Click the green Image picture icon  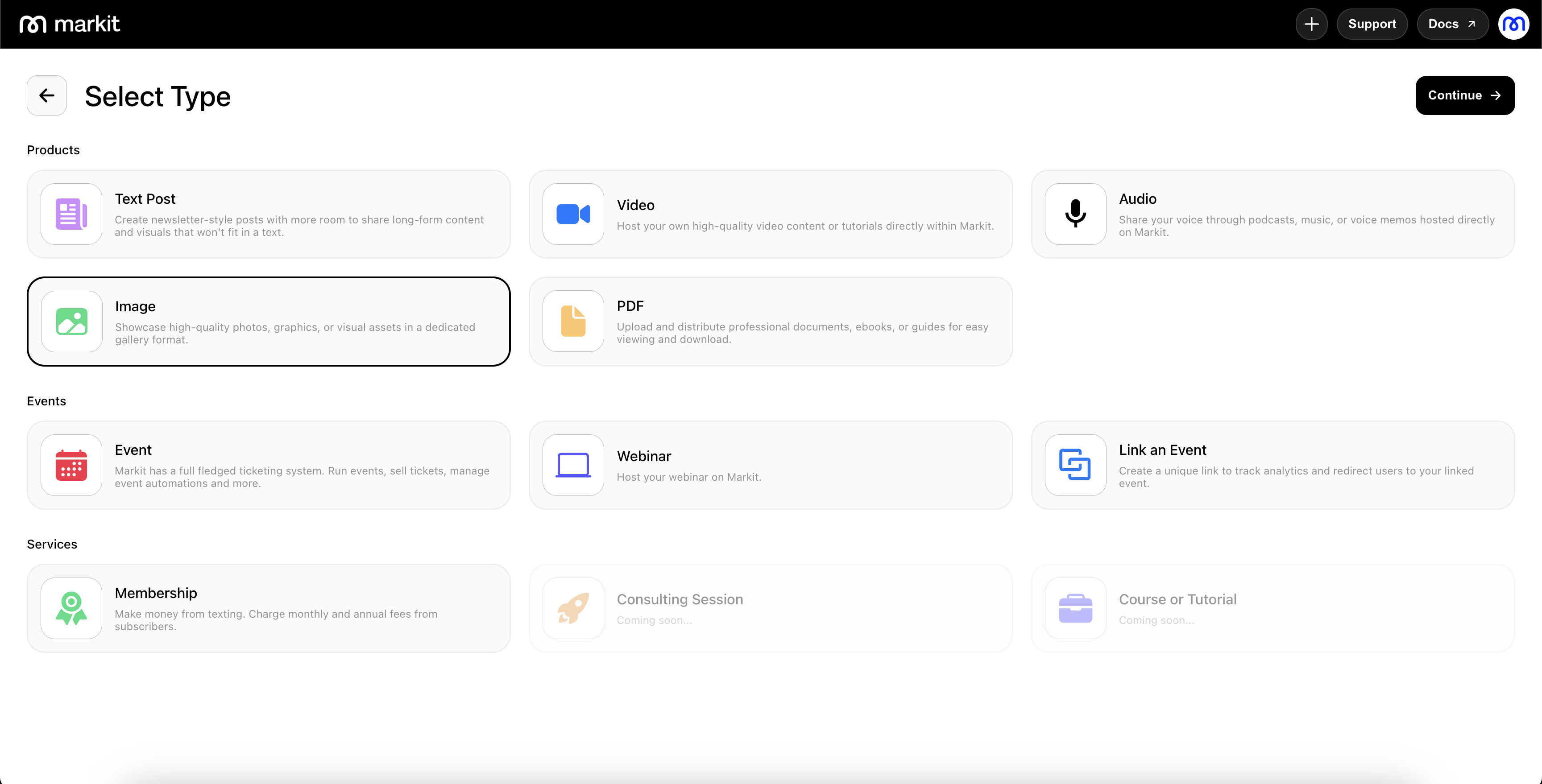click(71, 322)
